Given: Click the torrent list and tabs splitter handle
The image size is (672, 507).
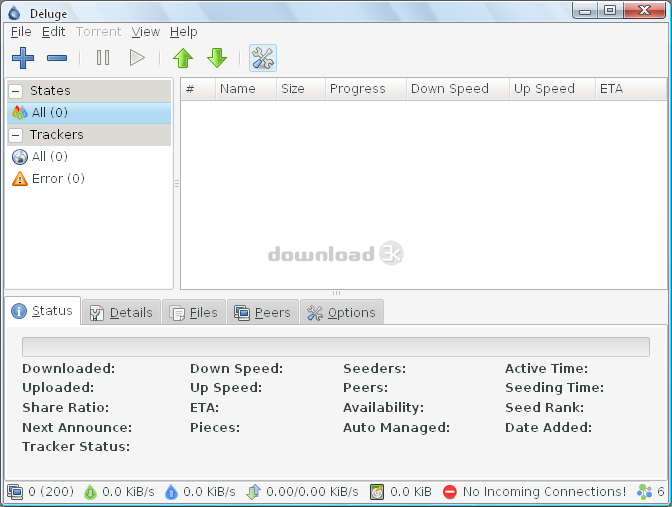Looking at the screenshot, I should click(336, 293).
